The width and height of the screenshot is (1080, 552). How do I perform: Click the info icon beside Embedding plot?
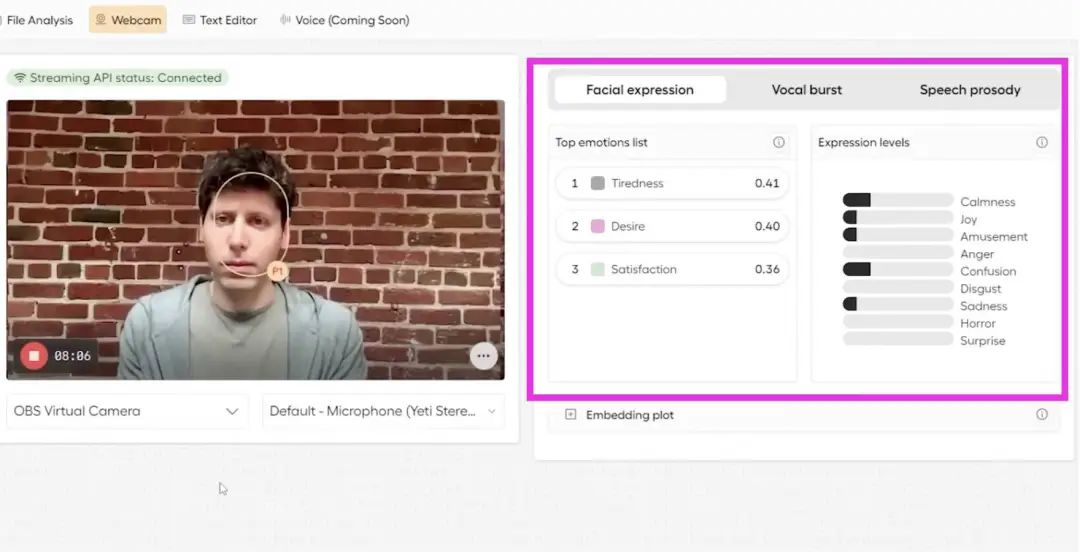(x=1041, y=414)
